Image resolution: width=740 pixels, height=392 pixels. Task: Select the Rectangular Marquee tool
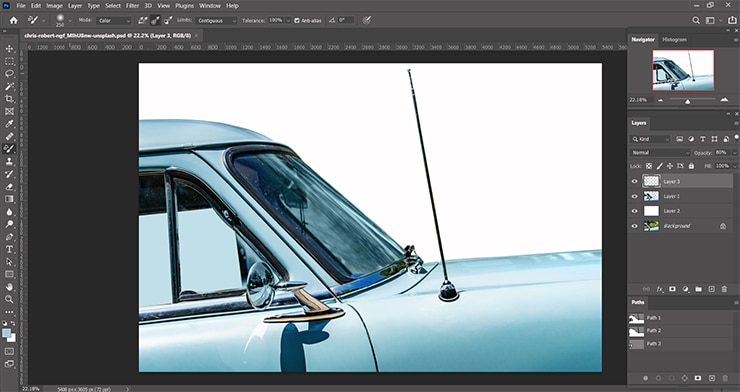(x=9, y=61)
